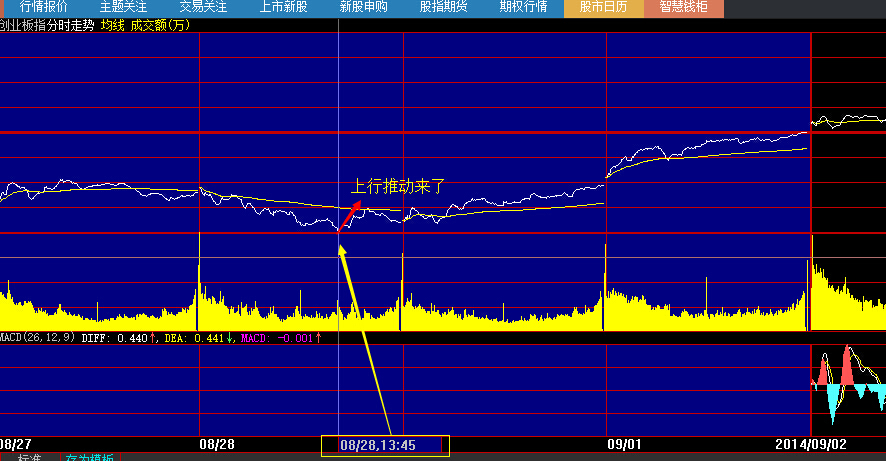The height and width of the screenshot is (461, 886).
Task: Go to the 上市新股 tab
Action: coord(283,8)
